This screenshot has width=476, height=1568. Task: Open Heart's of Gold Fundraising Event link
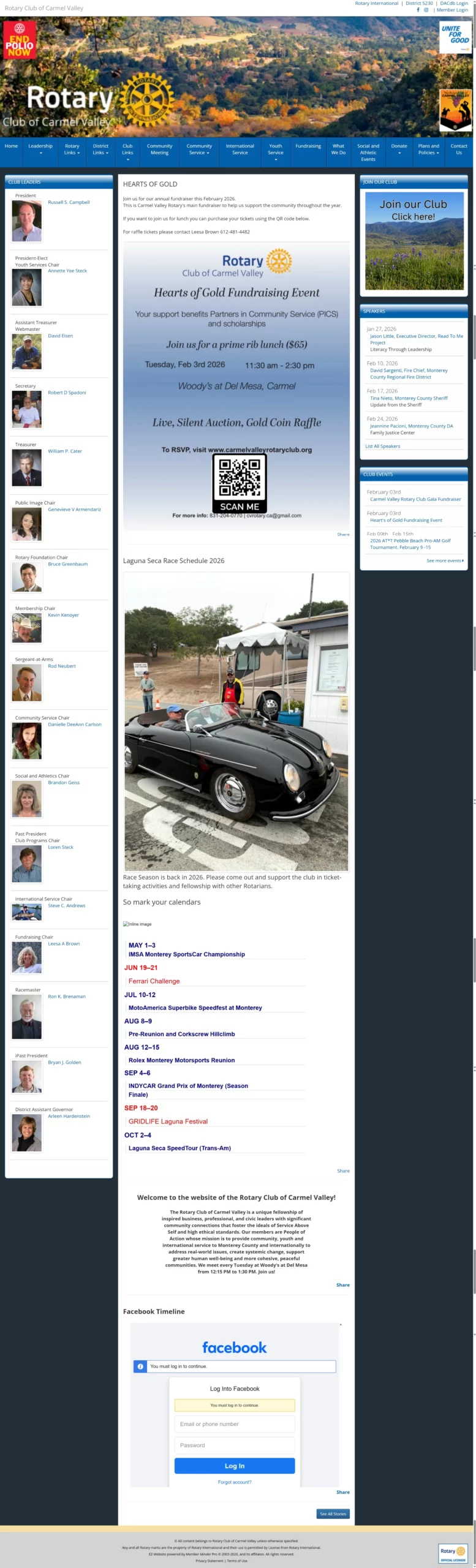406,521
